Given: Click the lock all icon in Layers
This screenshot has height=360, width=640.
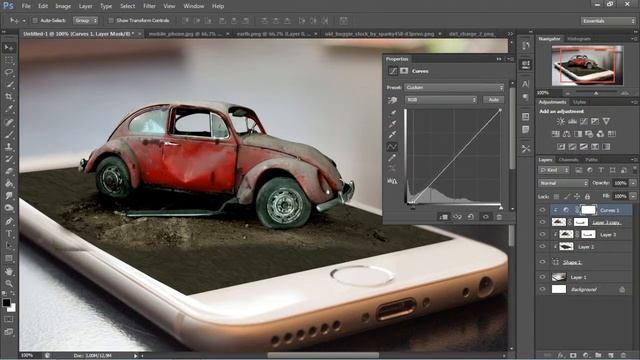Looking at the screenshot, I should [x=587, y=196].
